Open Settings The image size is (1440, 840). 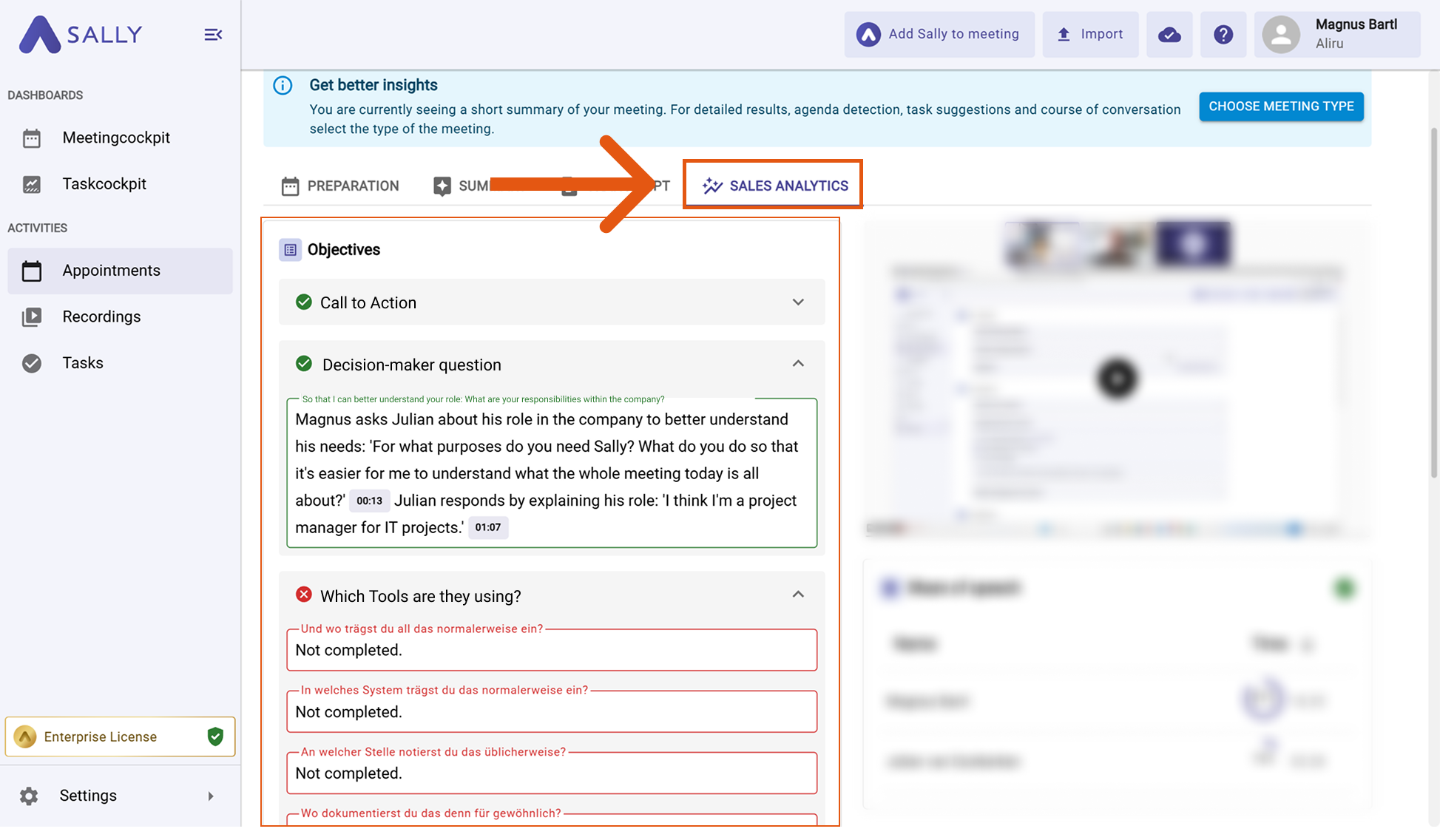120,796
